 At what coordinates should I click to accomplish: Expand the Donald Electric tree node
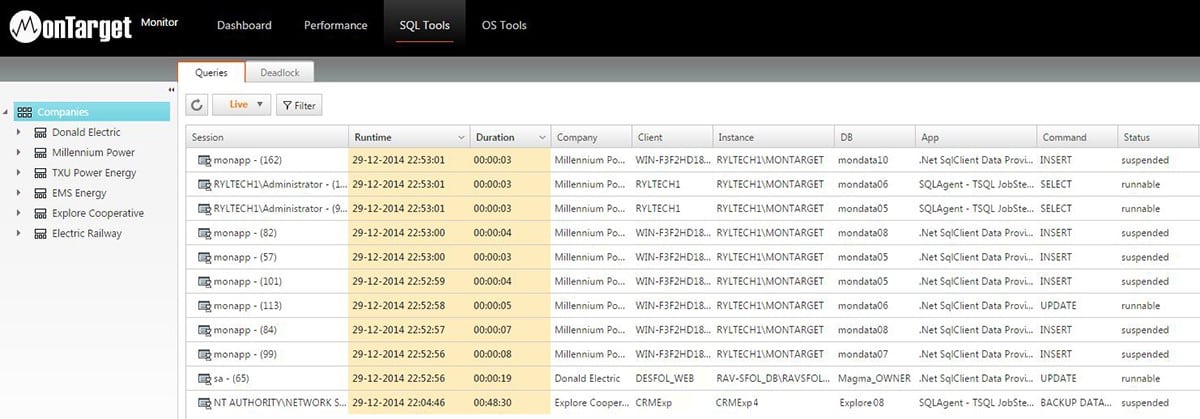tap(18, 132)
